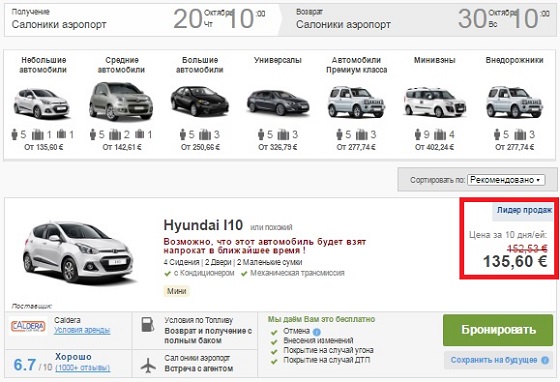Viewport: 560px width, 382px height.
Task: Select the Средние автомобили car category
Action: point(121,103)
